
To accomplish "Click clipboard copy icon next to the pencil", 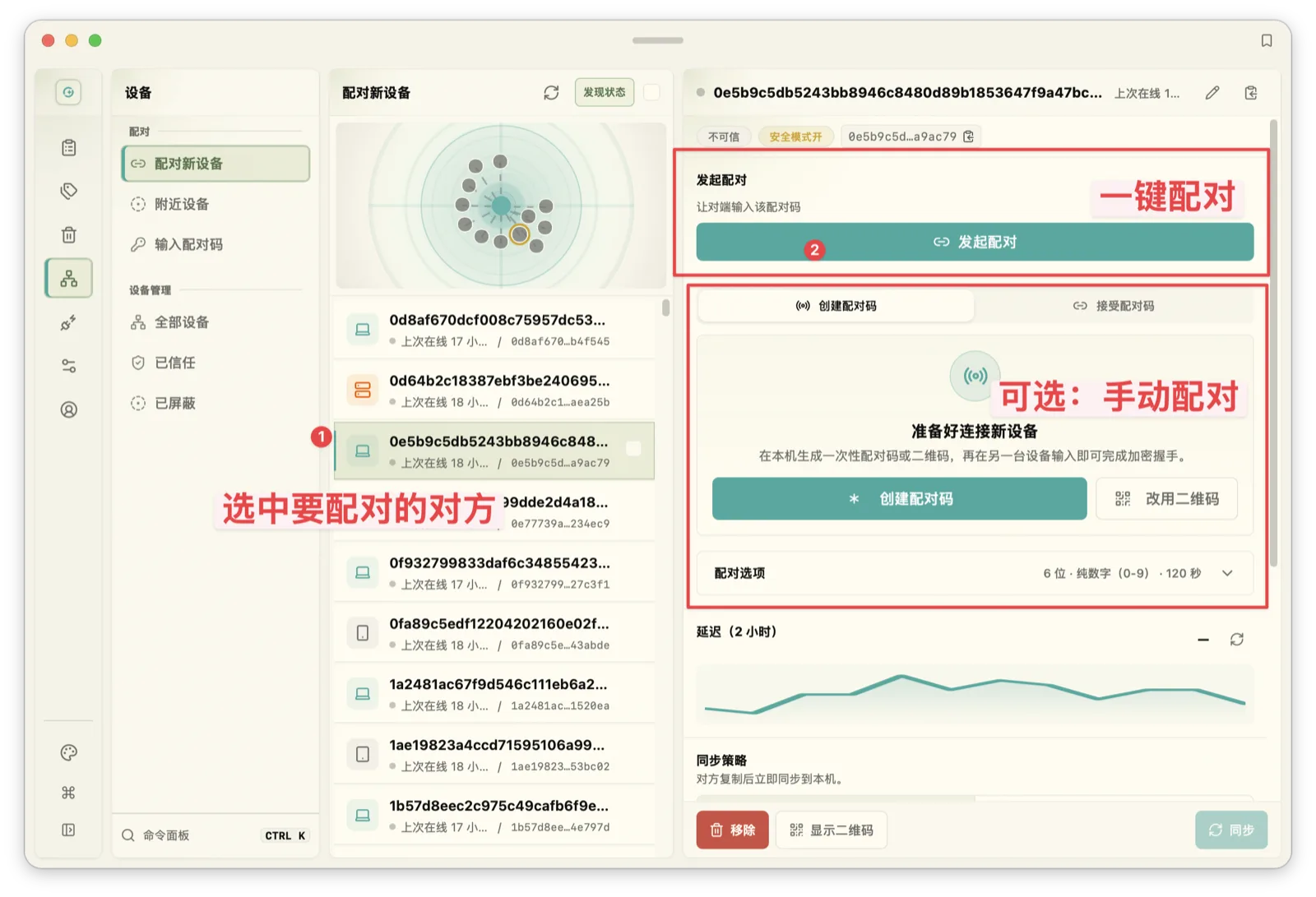I will (1251, 93).
